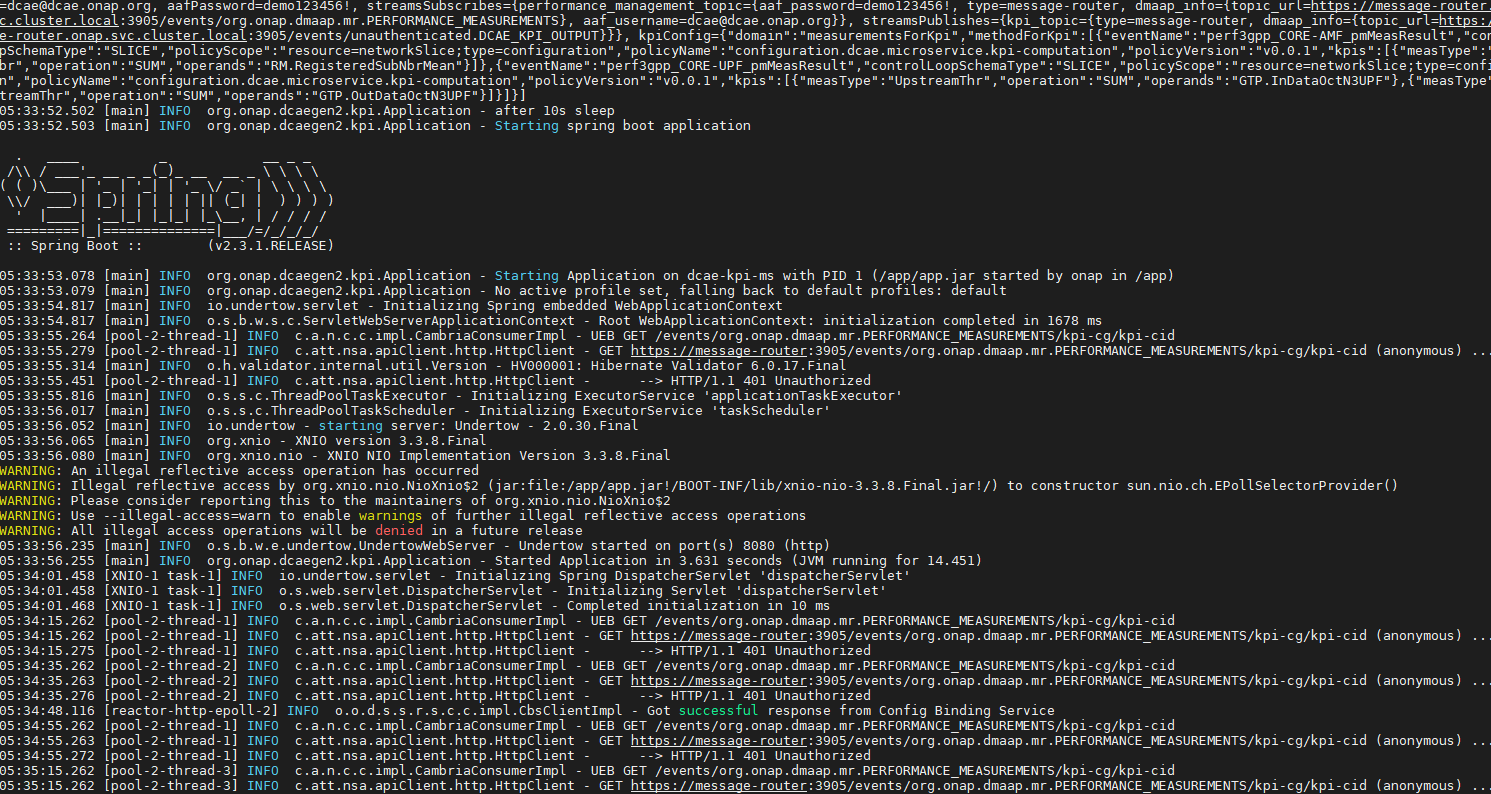The width and height of the screenshot is (1491, 794).
Task: Open the message-router link logged at 05:34:55.263
Action: tap(719, 741)
